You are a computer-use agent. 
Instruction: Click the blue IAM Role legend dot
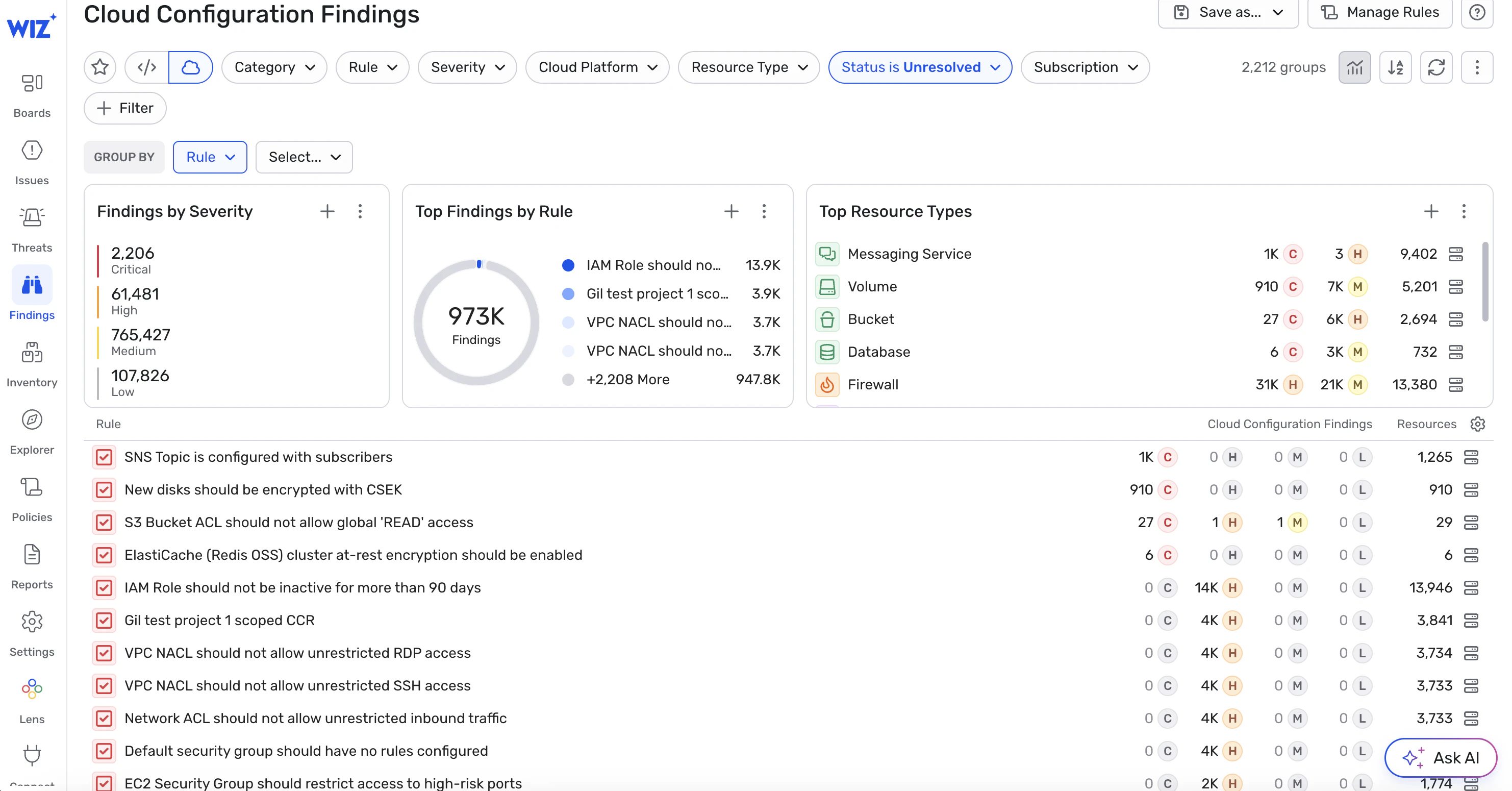568,265
